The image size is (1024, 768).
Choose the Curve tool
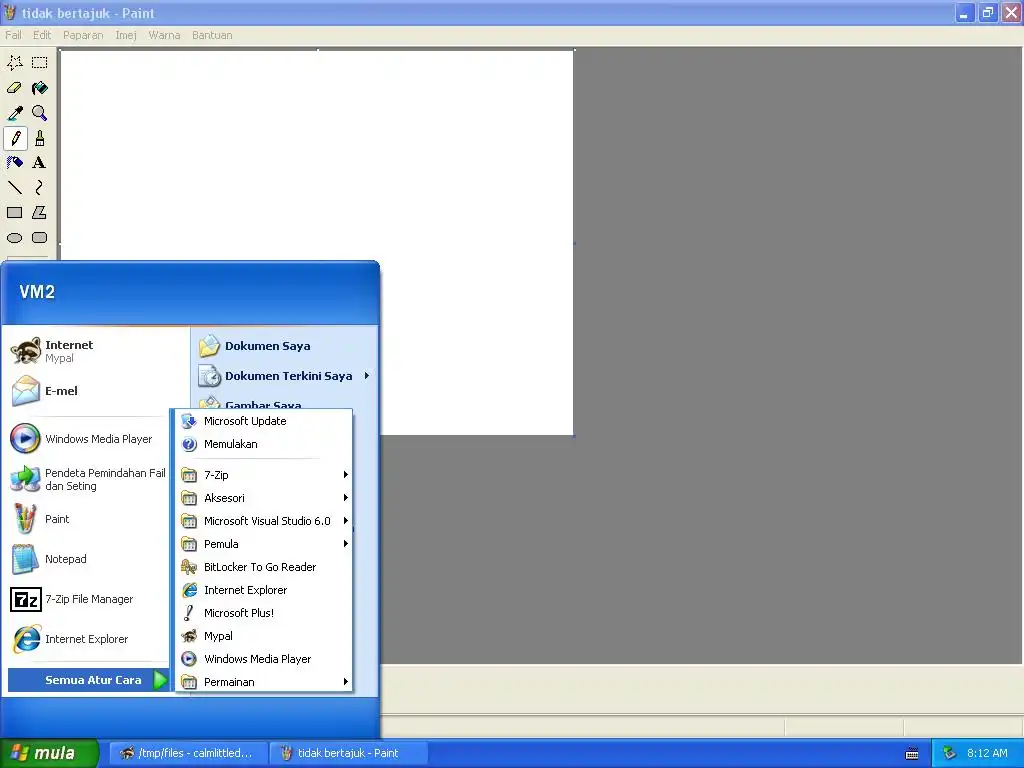[40, 187]
